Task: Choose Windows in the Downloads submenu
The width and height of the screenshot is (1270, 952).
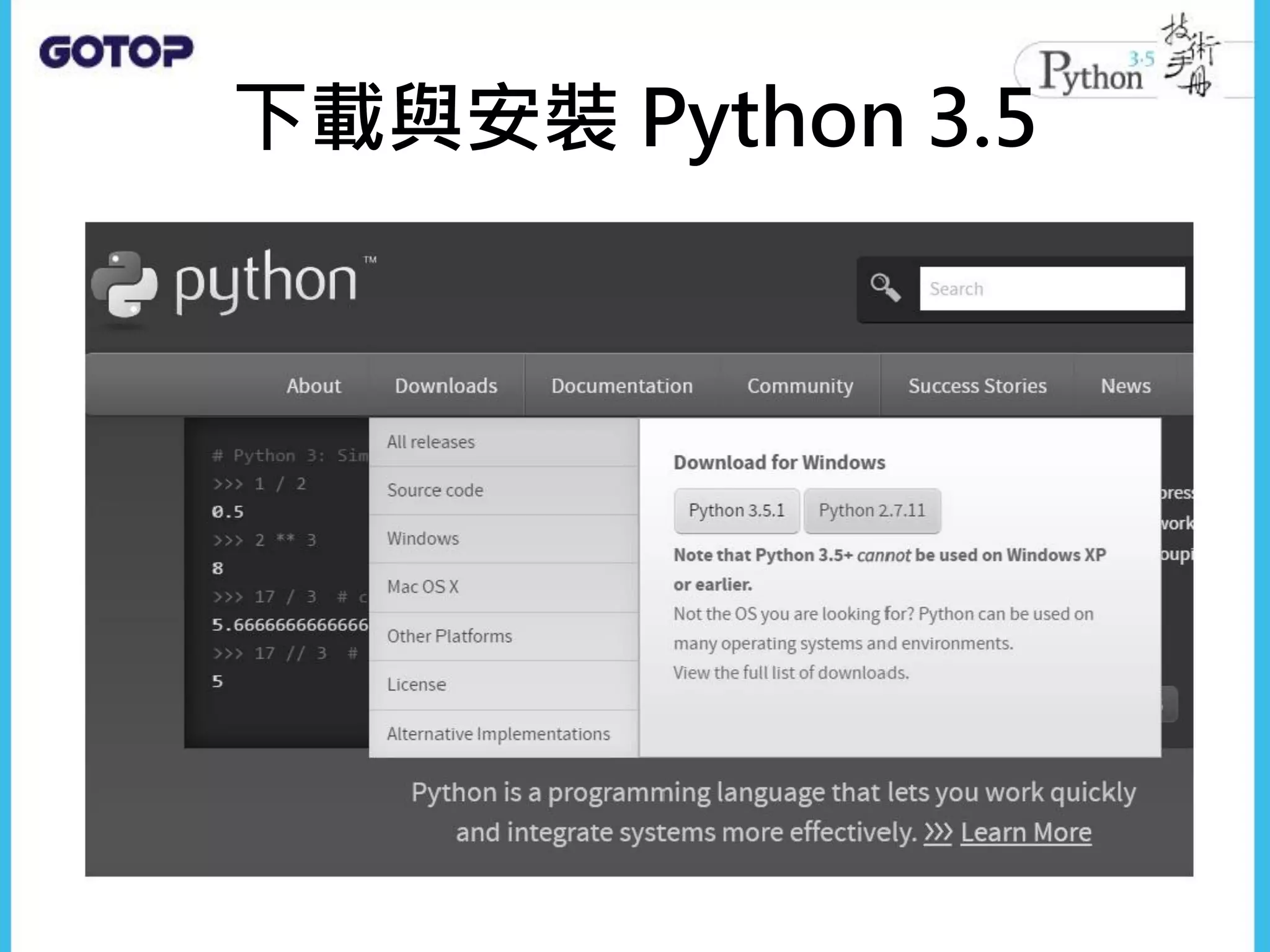Action: click(x=504, y=539)
